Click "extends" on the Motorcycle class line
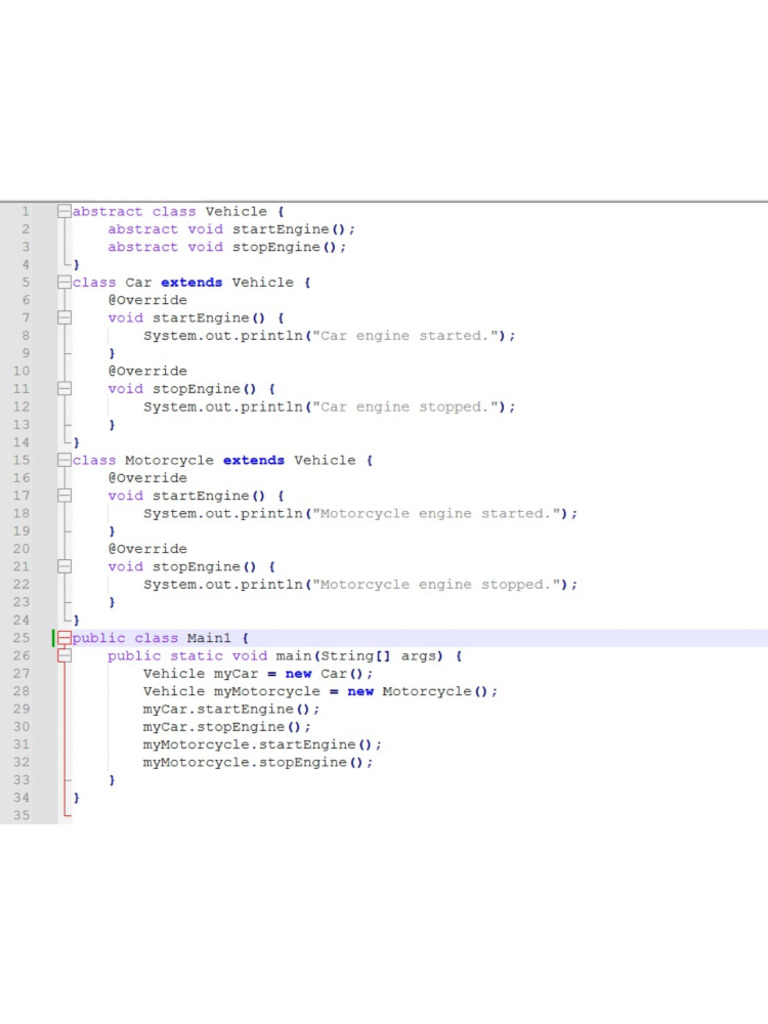 click(x=253, y=460)
